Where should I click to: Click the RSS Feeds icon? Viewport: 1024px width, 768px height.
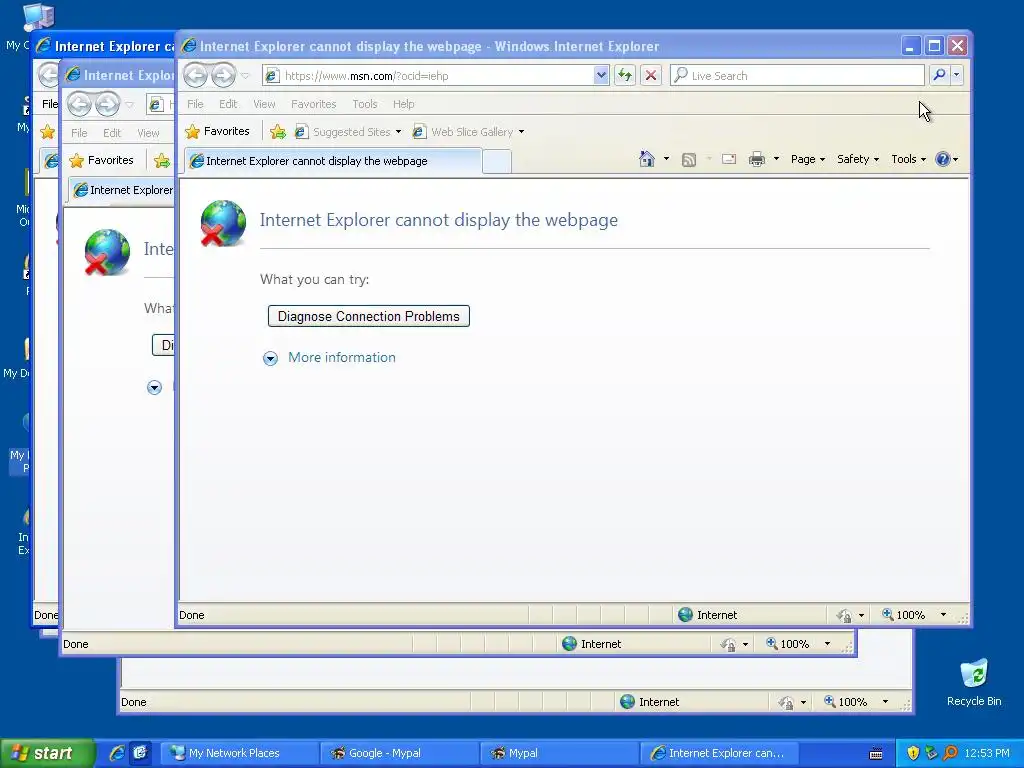click(689, 159)
